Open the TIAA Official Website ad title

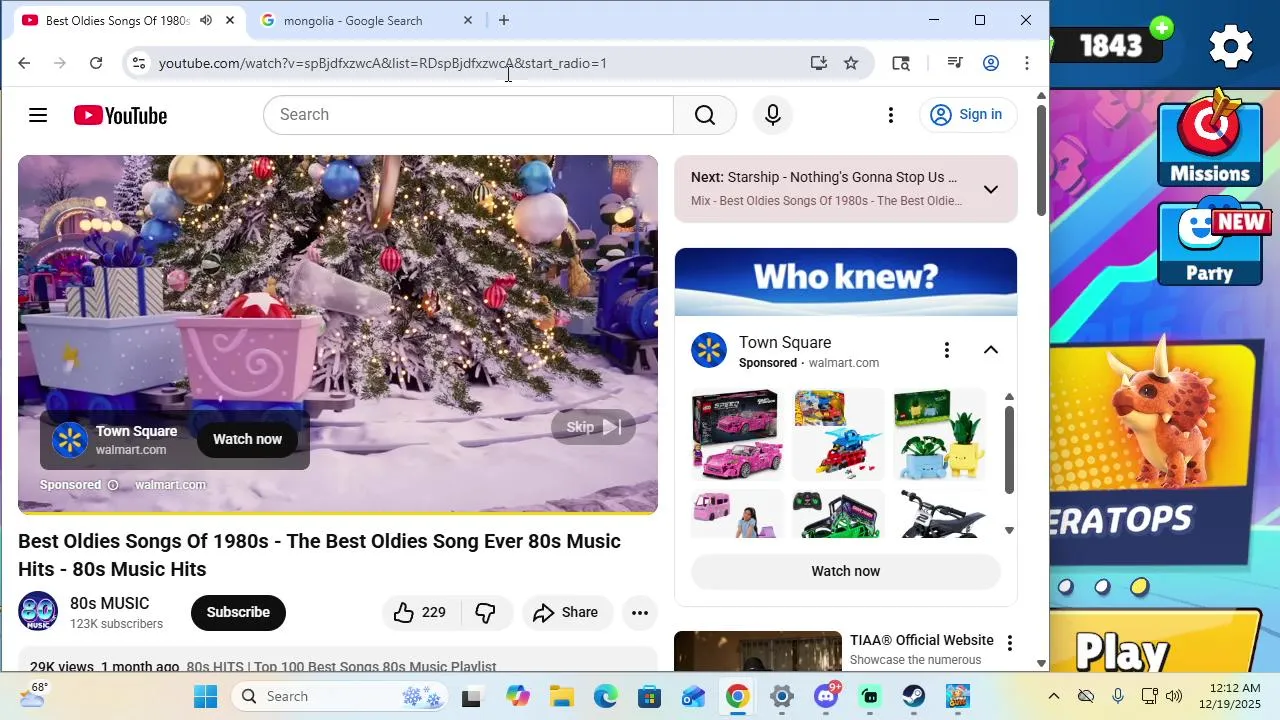[922, 641]
